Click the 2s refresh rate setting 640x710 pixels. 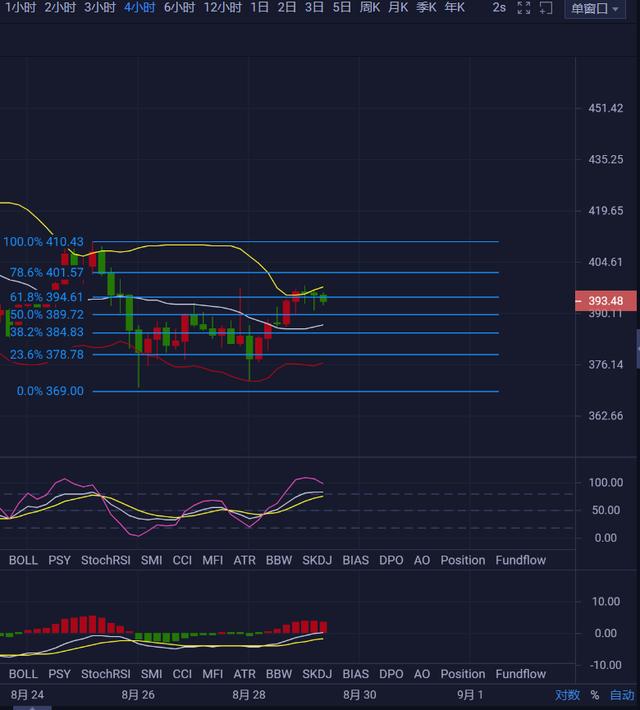tap(499, 8)
